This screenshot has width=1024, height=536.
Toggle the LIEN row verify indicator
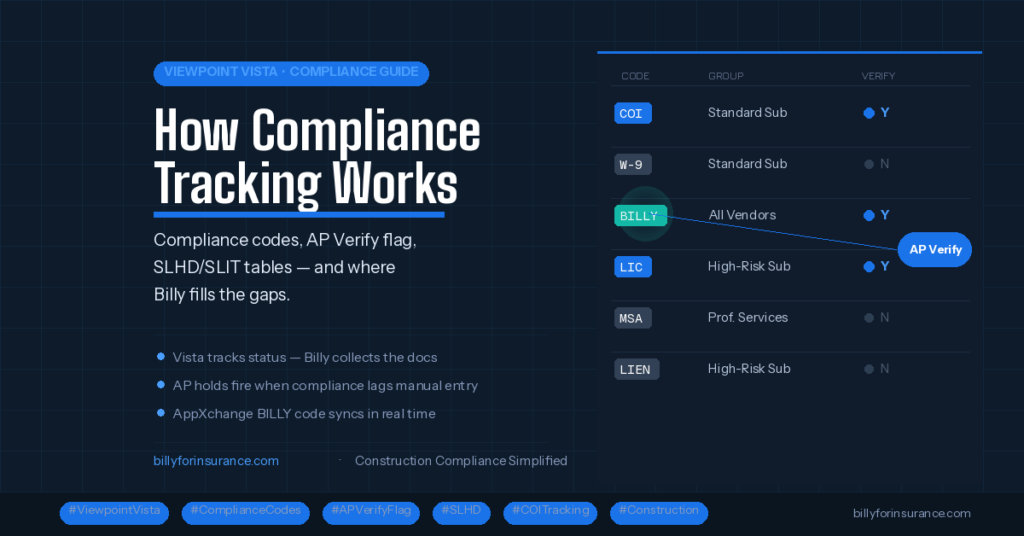[876, 369]
